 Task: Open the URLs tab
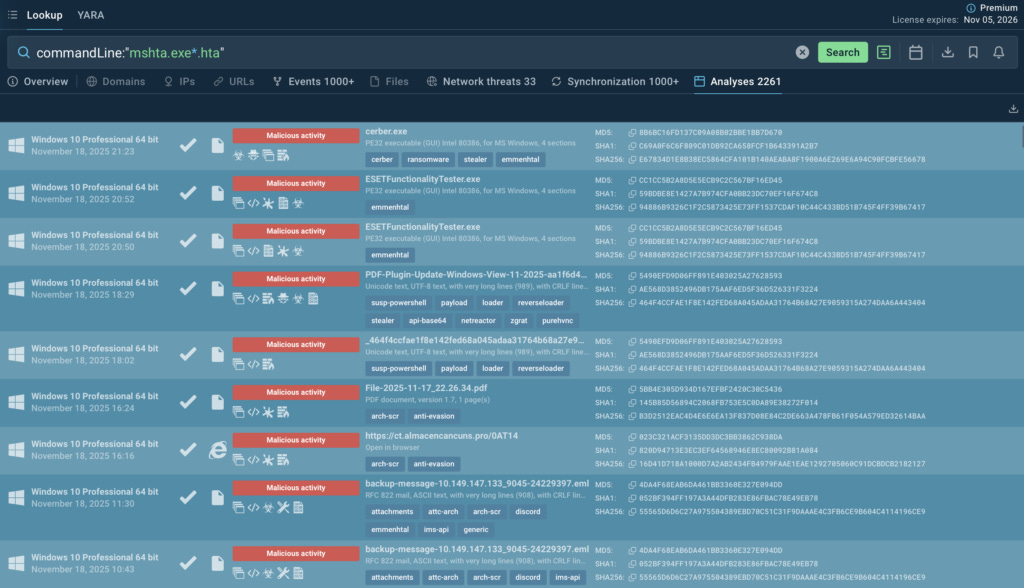(234, 82)
